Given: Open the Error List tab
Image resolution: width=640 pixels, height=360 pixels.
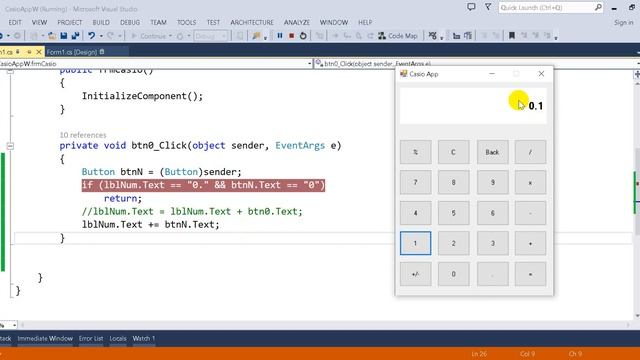Looking at the screenshot, I should point(91,338).
